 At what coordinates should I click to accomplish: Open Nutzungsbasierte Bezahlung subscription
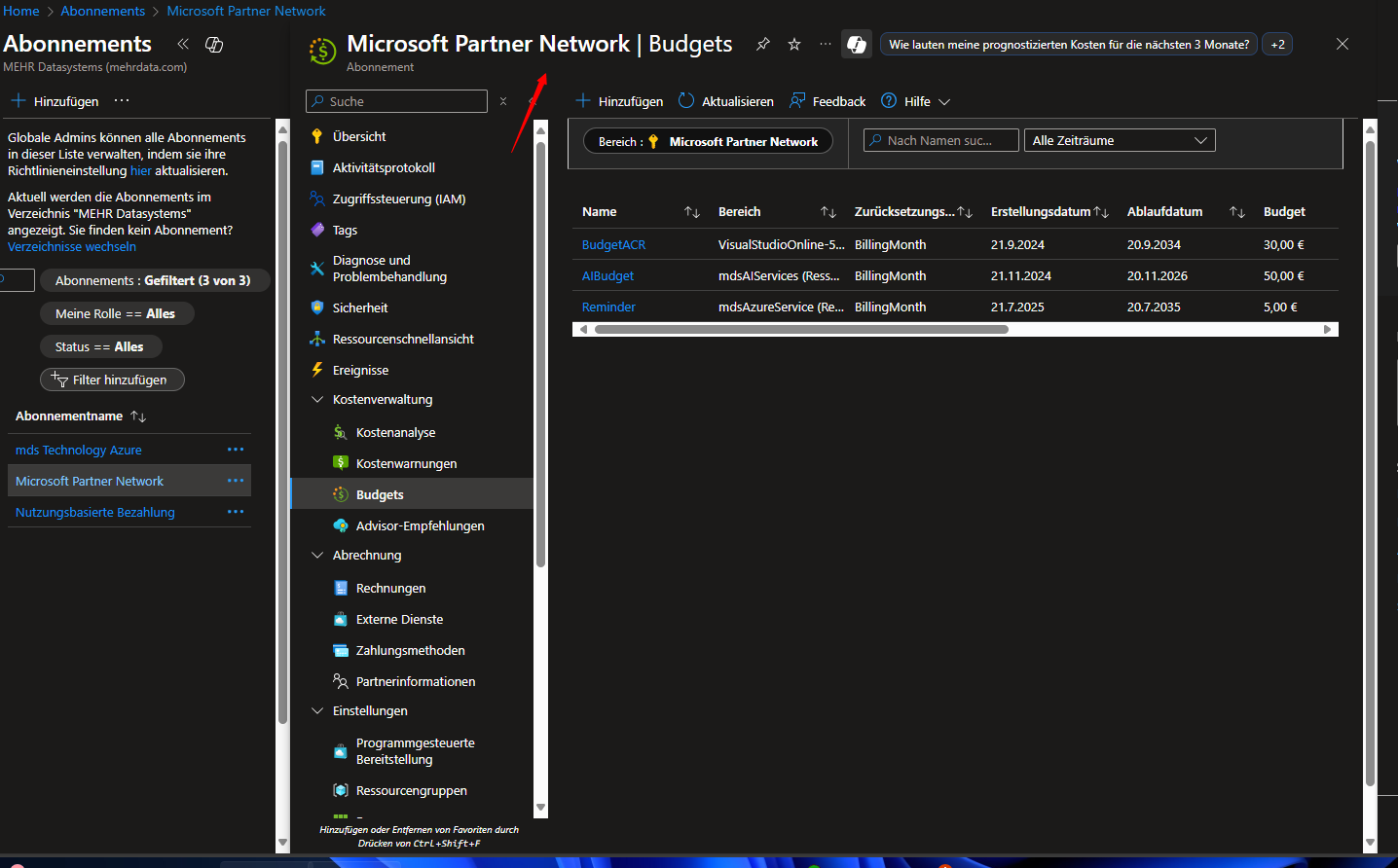pyautogui.click(x=95, y=512)
